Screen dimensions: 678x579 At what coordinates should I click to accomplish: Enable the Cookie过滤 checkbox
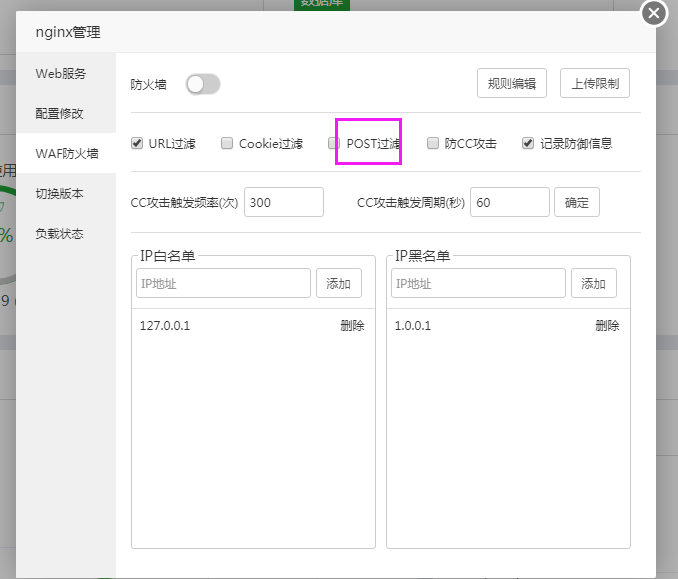tap(227, 143)
